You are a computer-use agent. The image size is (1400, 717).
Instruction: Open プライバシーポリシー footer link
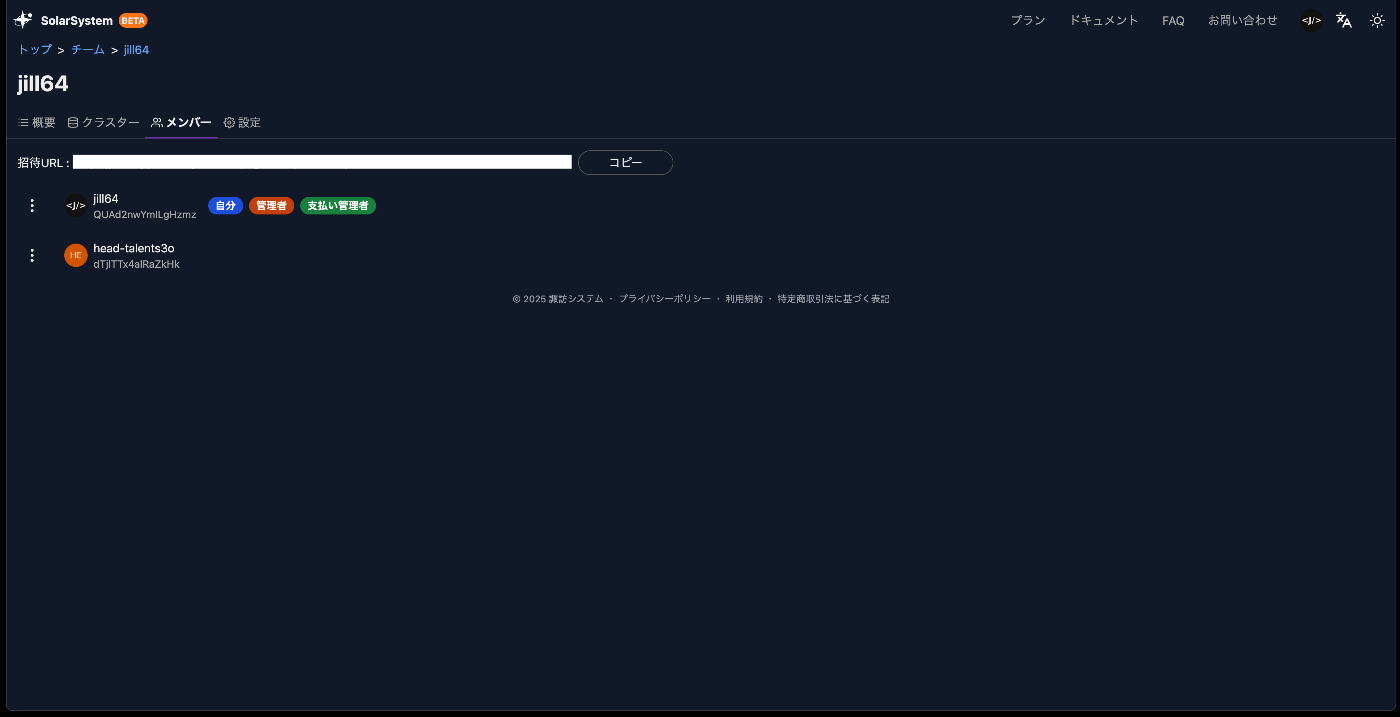[x=664, y=299]
